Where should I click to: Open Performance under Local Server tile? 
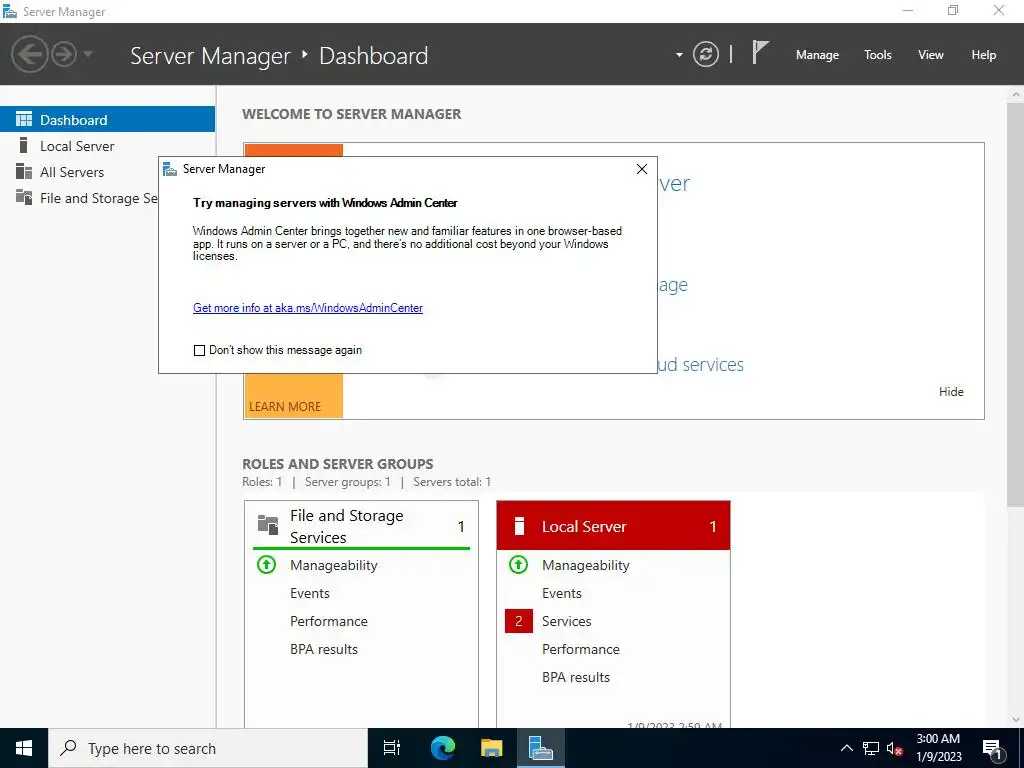581,649
